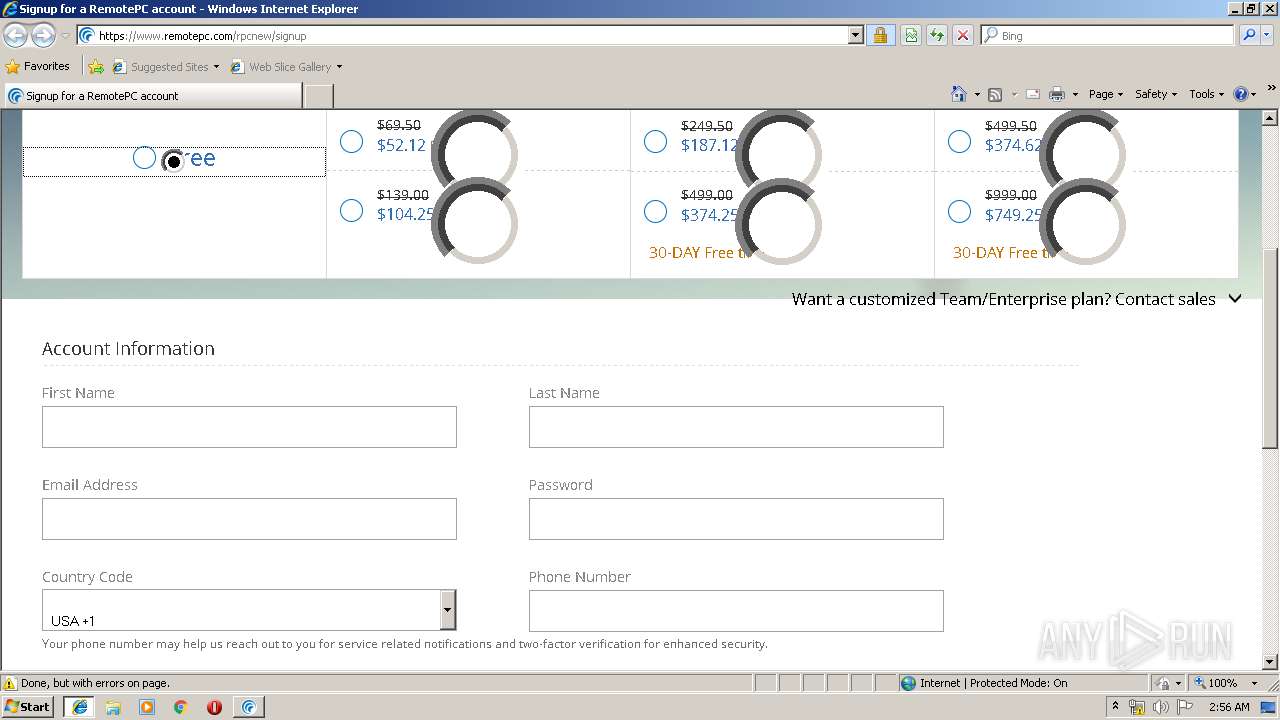Open Chrome from the taskbar

[x=181, y=707]
